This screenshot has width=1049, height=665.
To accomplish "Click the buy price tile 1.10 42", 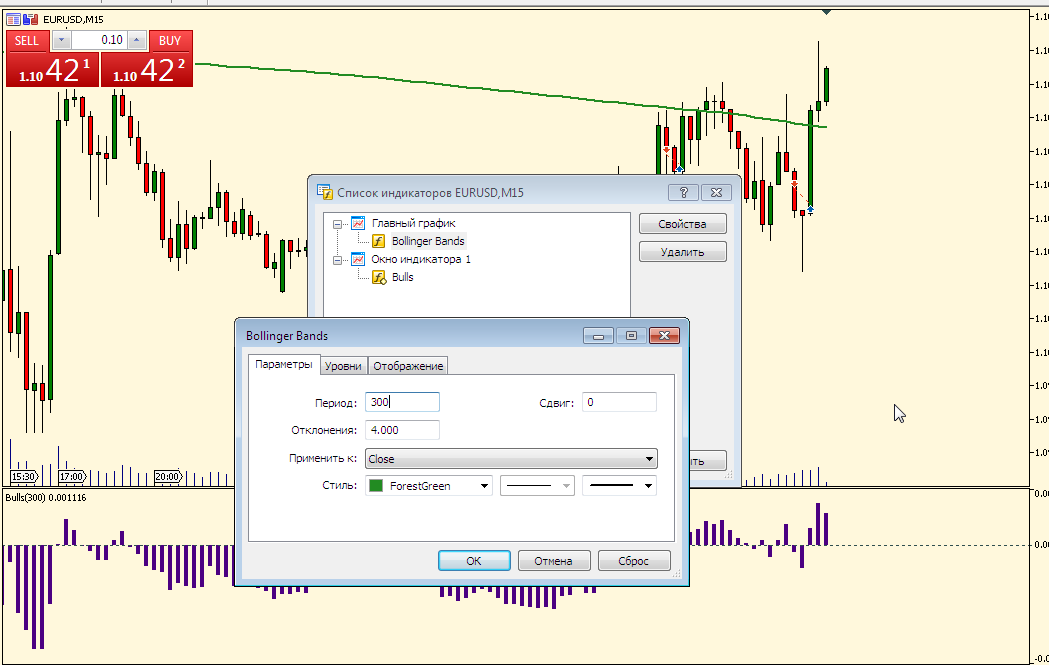I will (x=147, y=70).
